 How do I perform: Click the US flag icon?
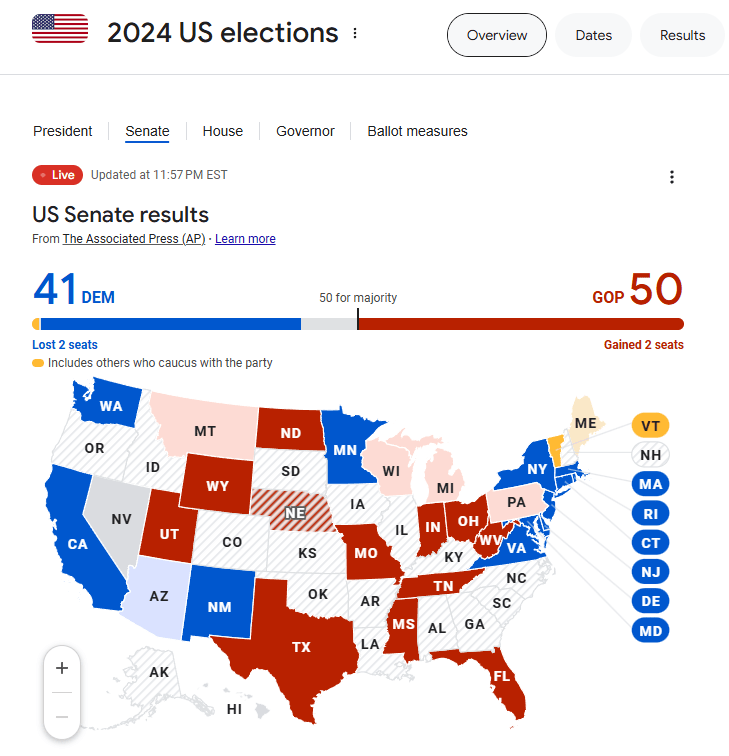59,29
